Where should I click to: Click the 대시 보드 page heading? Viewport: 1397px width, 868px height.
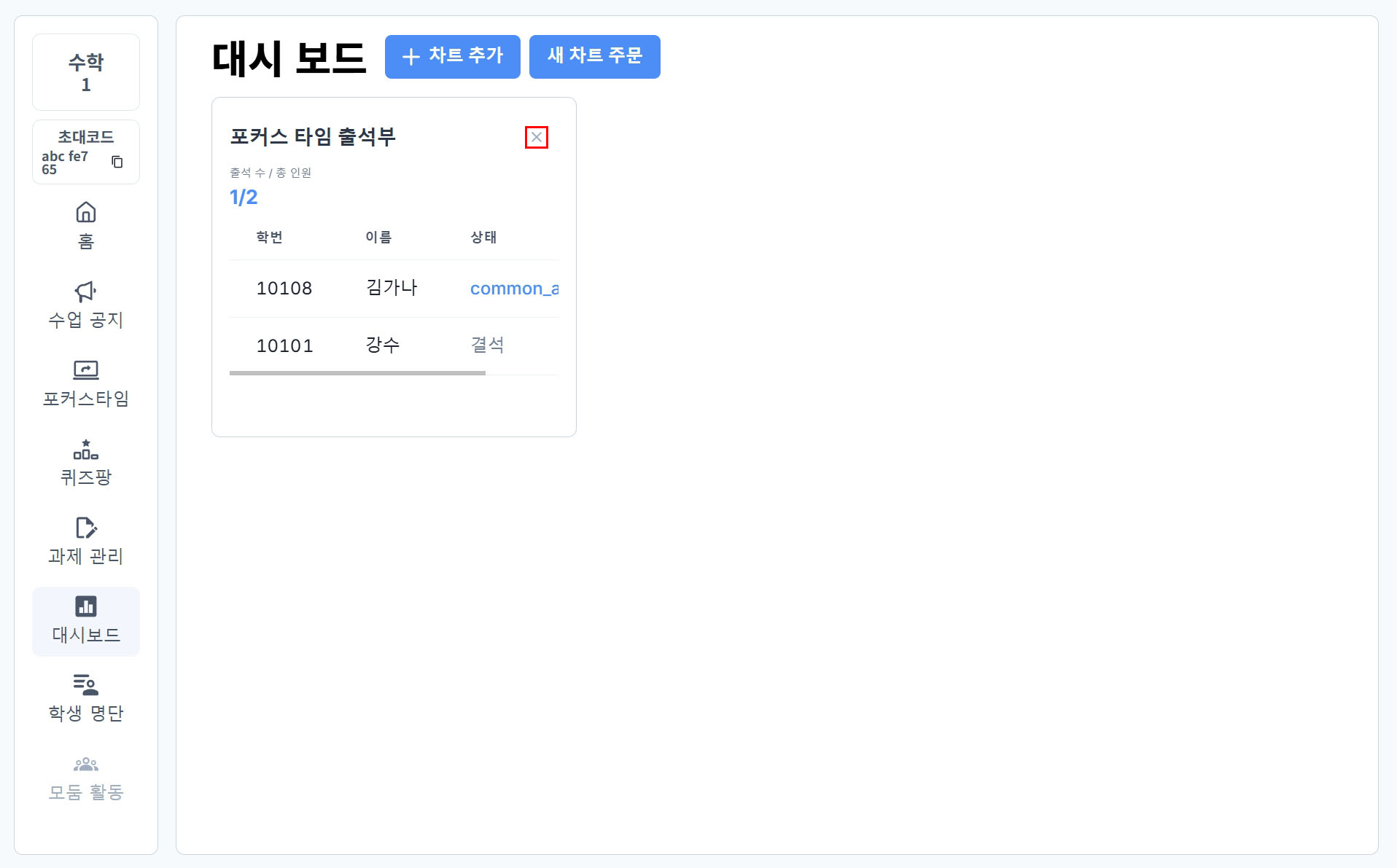coord(289,58)
